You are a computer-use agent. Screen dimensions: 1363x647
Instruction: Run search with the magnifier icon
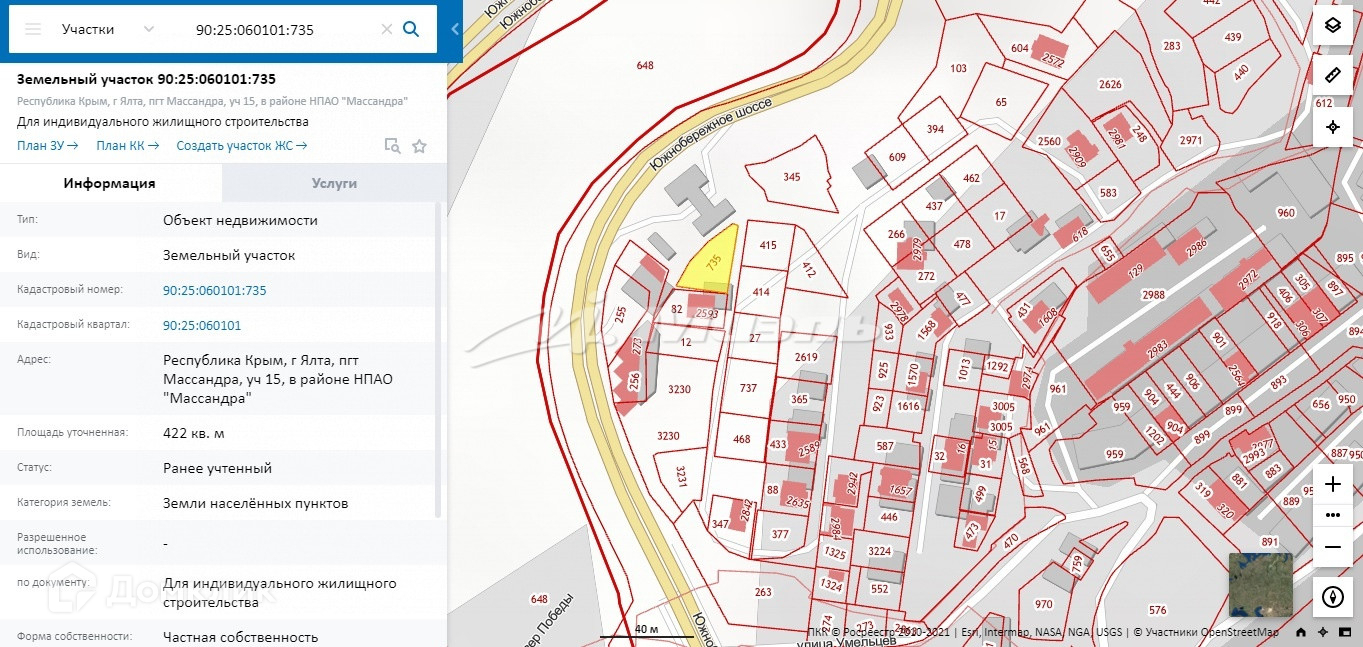point(411,29)
